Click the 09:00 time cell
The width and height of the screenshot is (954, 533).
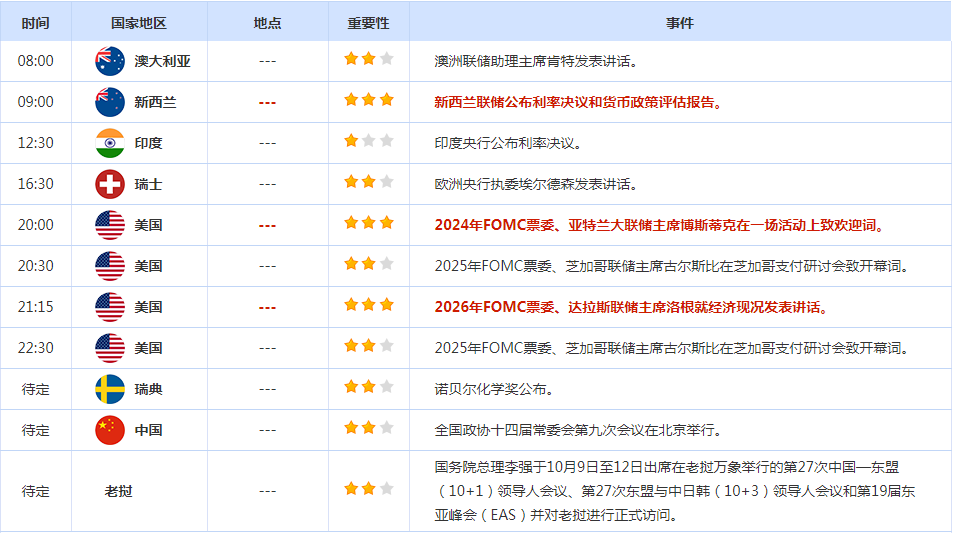[x=35, y=102]
